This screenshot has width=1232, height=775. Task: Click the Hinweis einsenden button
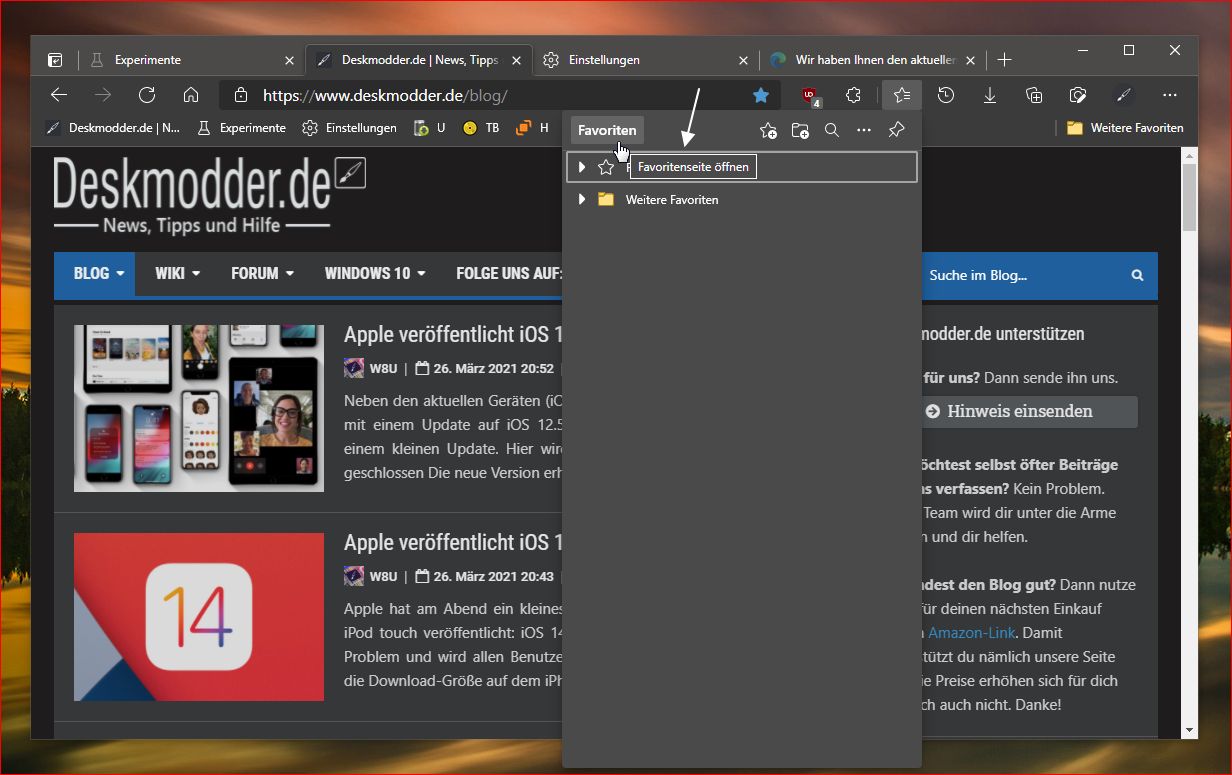pos(1027,411)
